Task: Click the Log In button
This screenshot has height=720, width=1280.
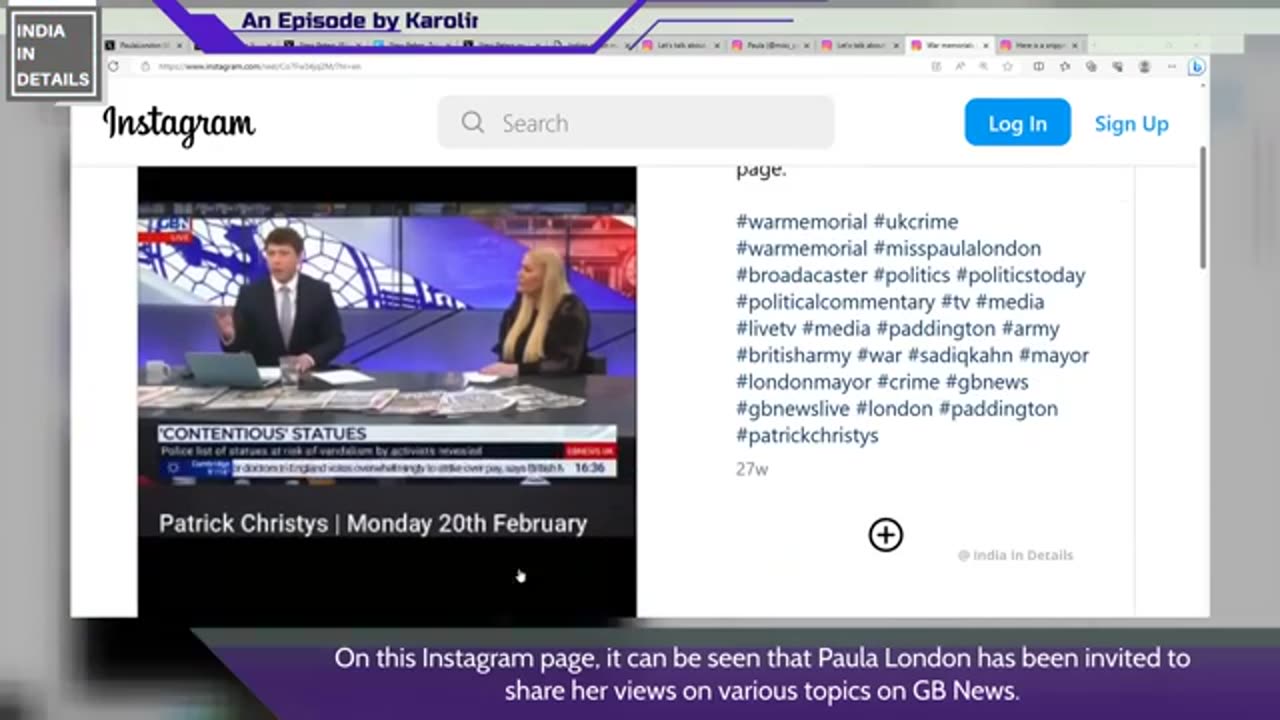Action: [x=1017, y=123]
